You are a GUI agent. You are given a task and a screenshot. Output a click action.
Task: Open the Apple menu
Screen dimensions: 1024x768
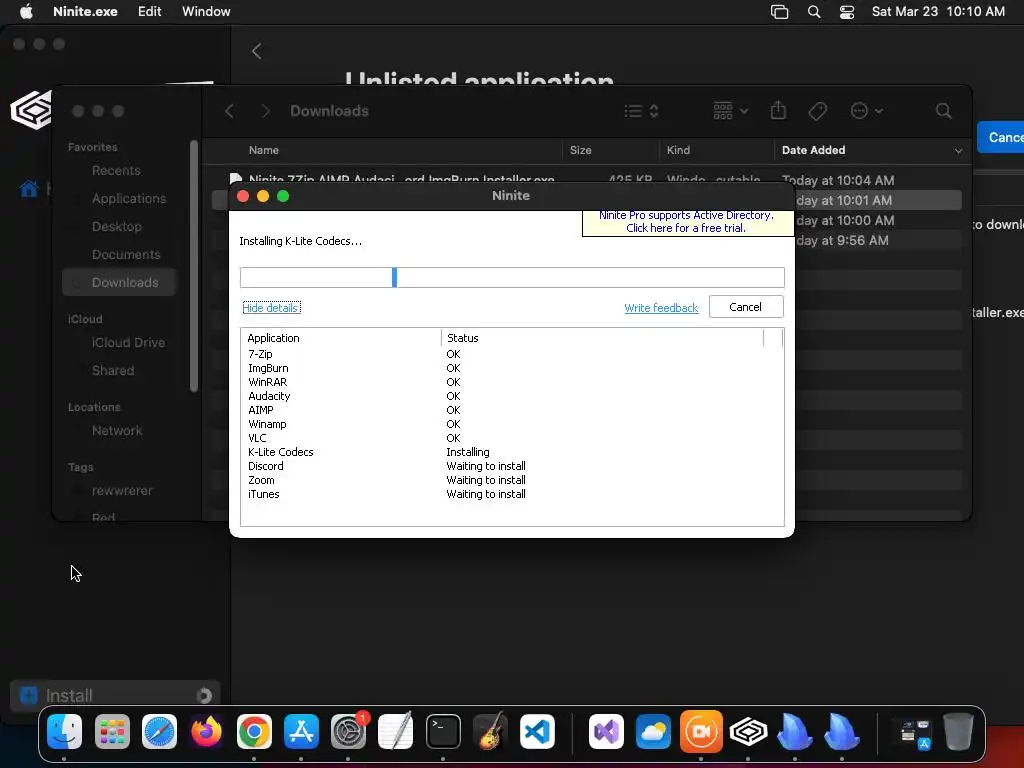pyautogui.click(x=26, y=11)
